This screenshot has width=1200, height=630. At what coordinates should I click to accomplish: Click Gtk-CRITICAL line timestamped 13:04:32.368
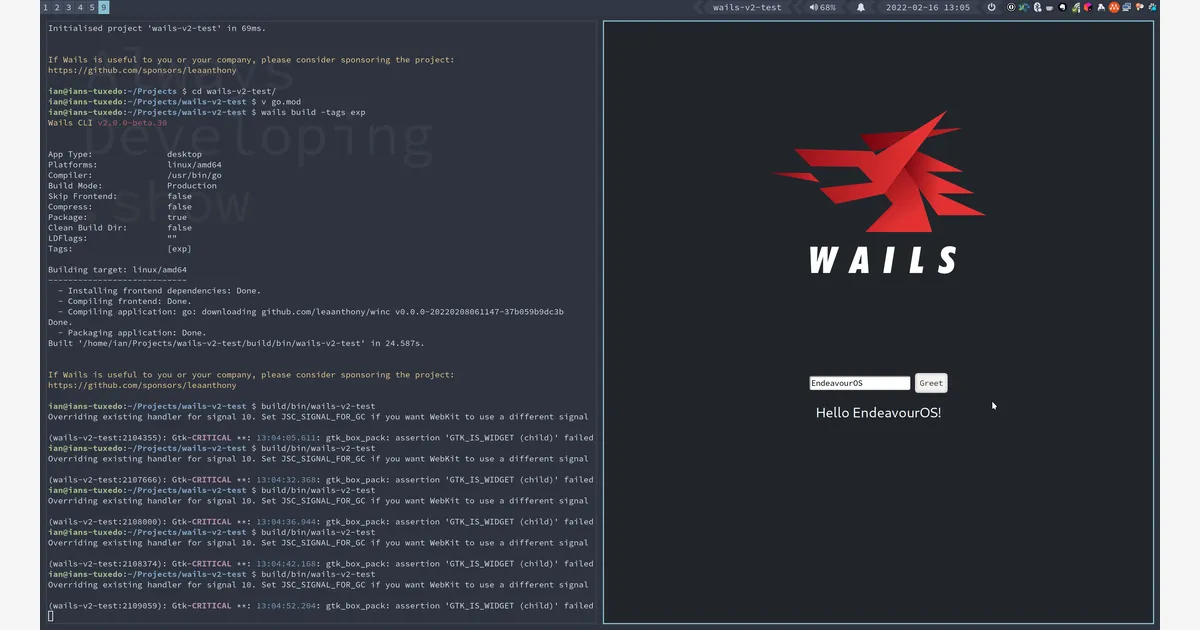point(320,480)
